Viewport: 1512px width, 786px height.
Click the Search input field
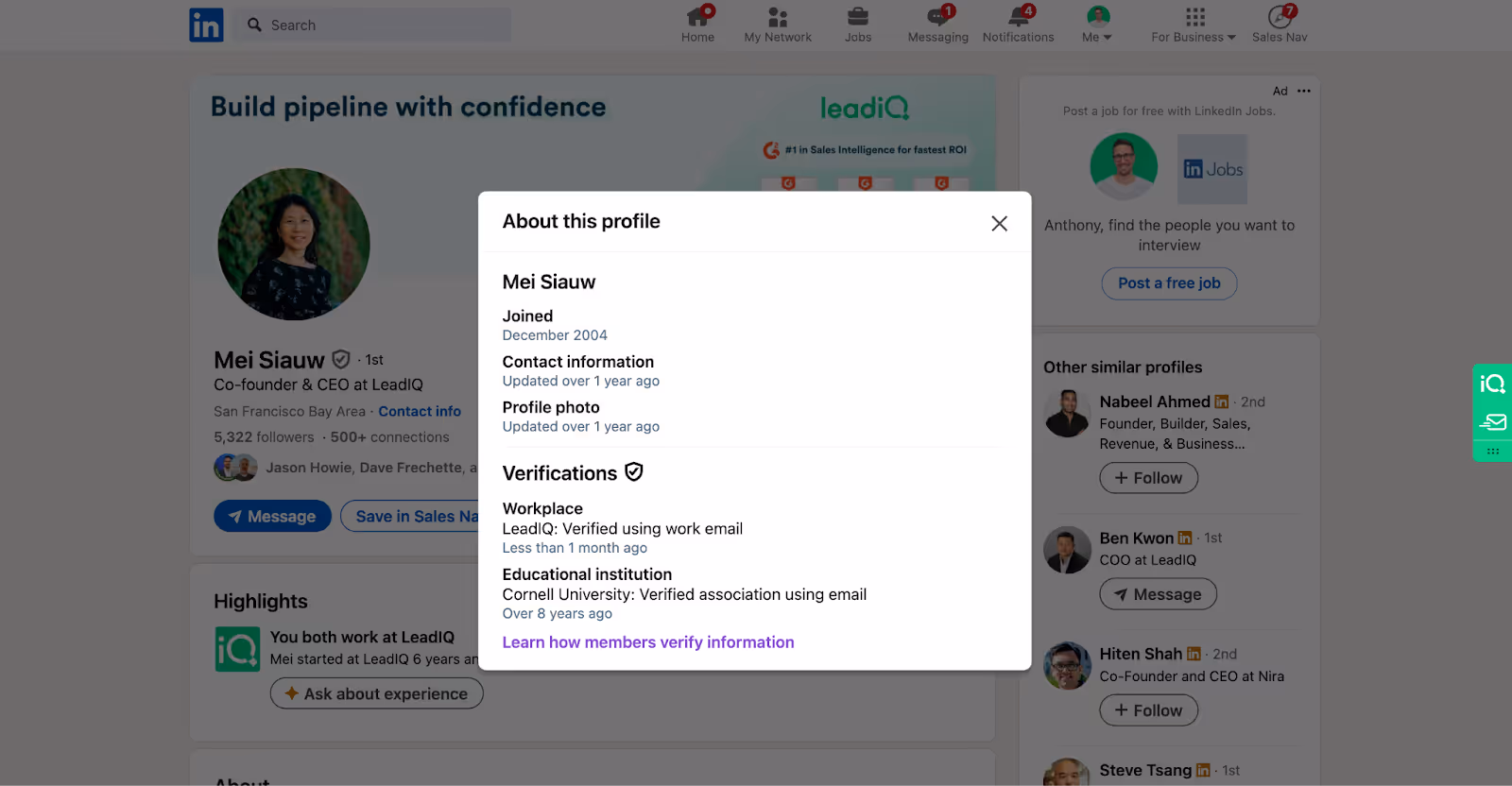tap(372, 25)
